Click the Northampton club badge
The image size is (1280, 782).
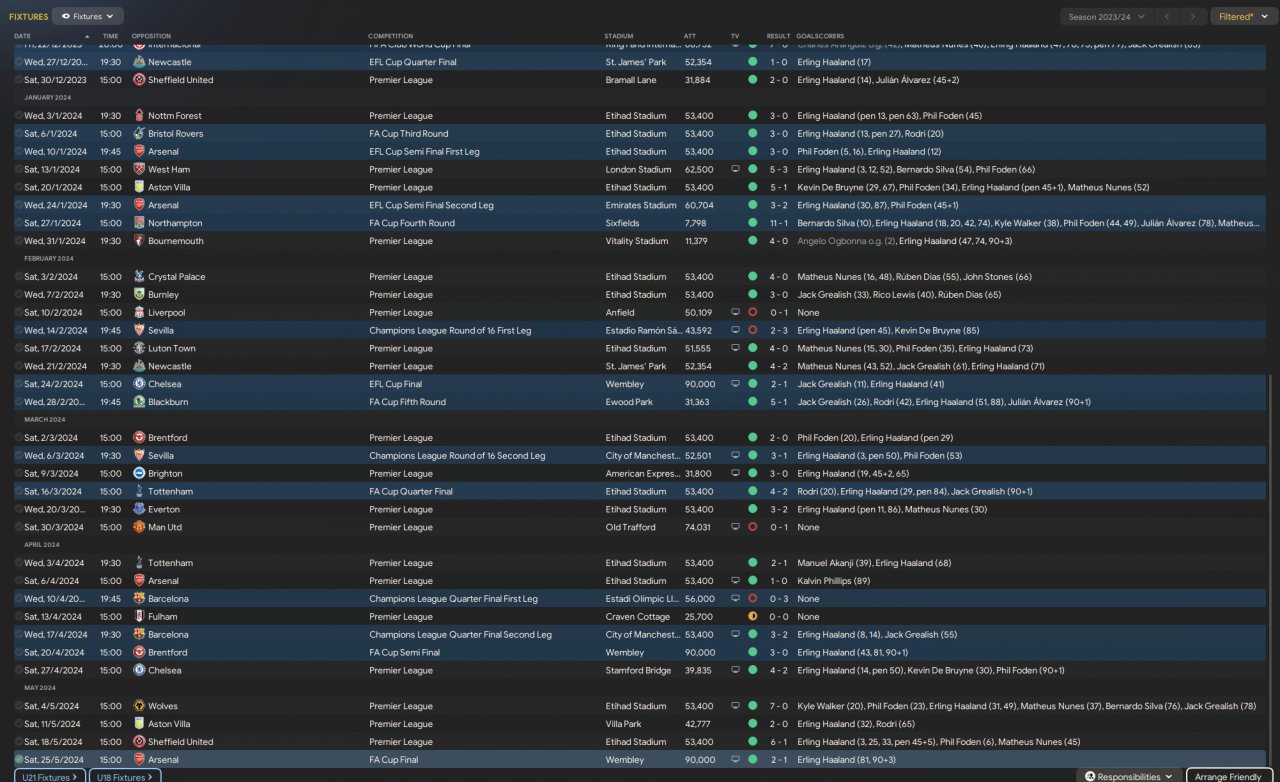138,224
